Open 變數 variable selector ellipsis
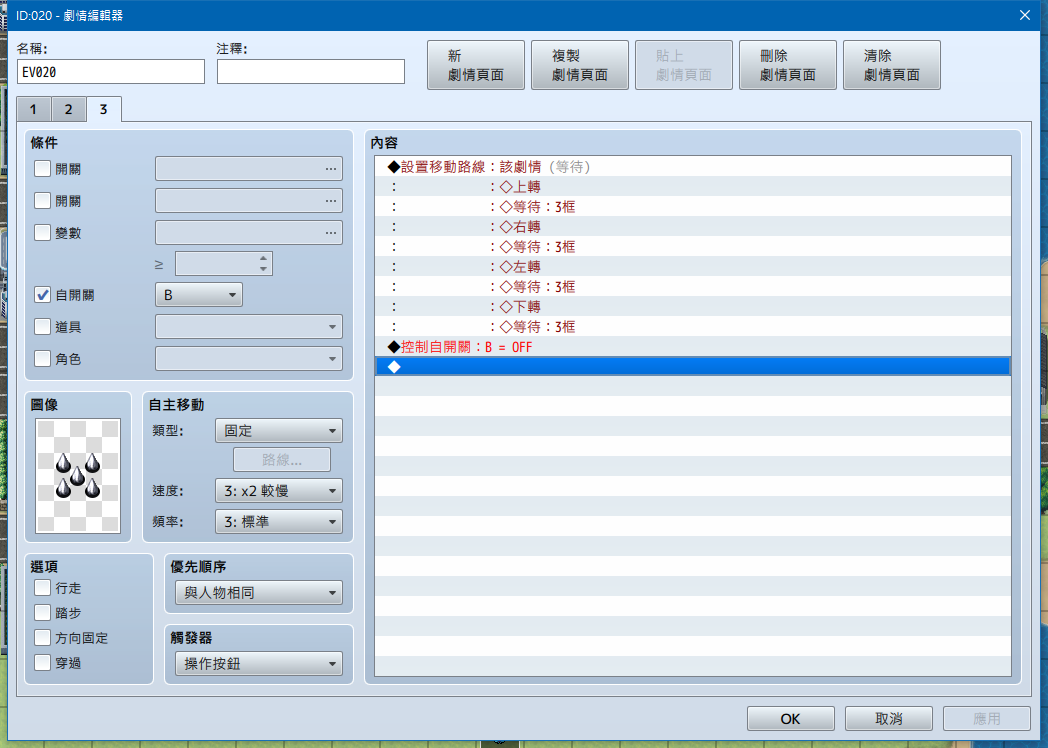 pos(331,233)
